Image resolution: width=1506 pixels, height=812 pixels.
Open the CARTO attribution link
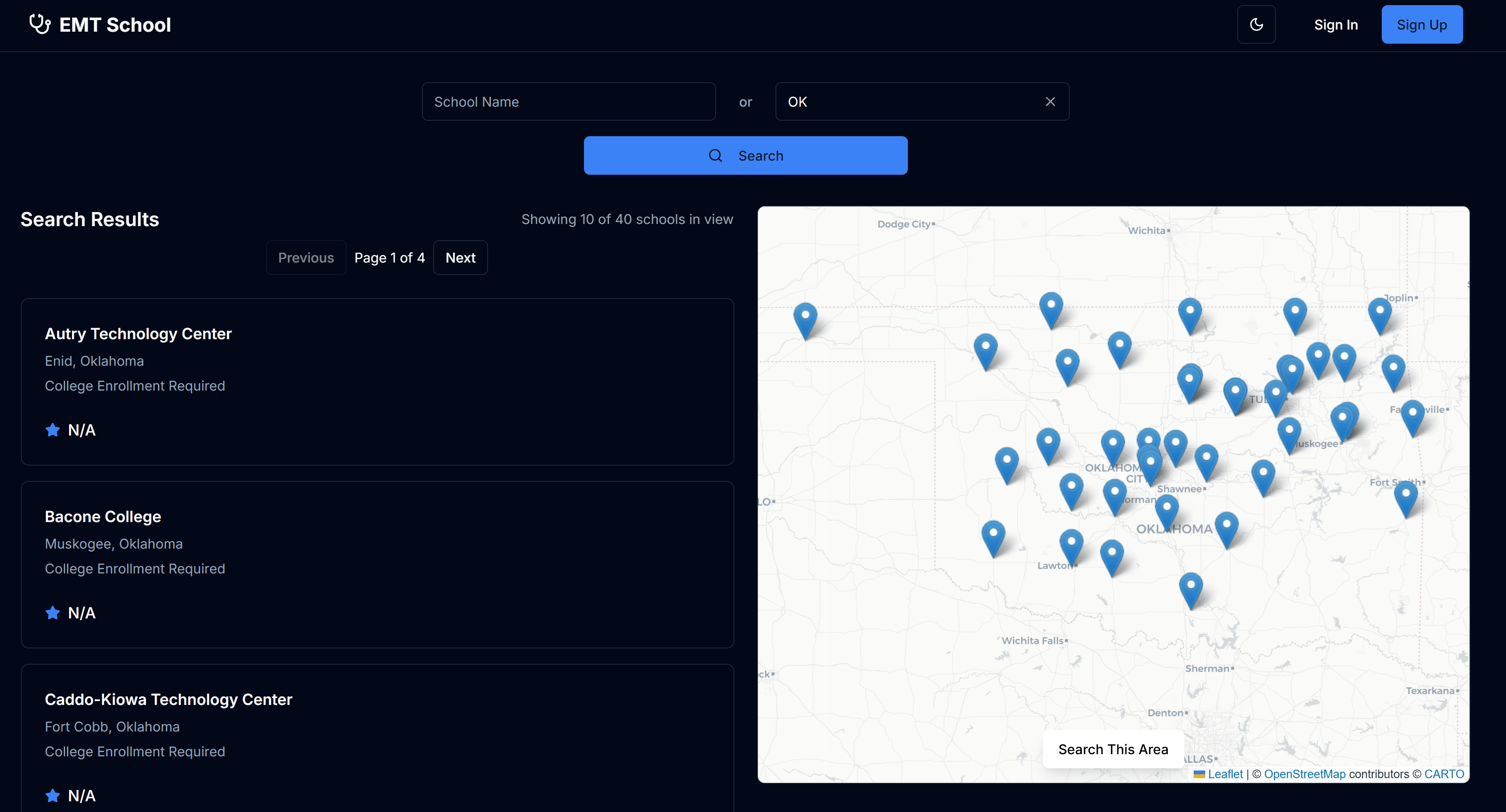tap(1444, 773)
